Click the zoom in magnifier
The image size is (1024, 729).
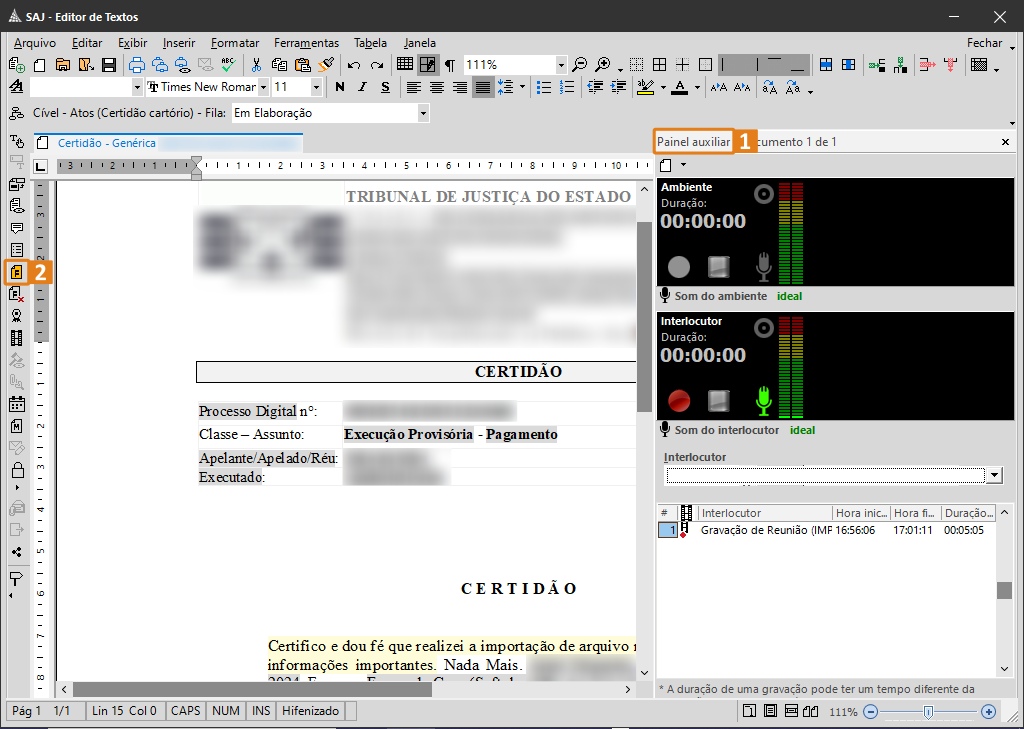603,65
